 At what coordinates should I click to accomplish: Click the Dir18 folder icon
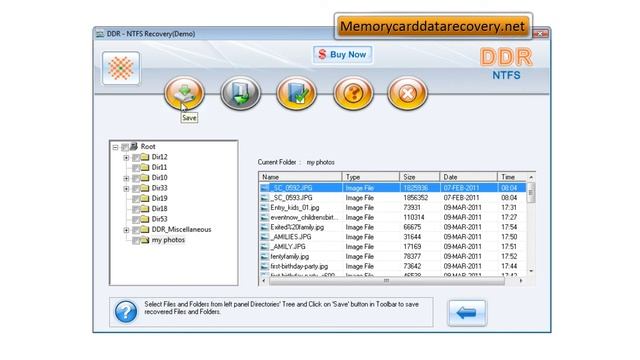pos(144,209)
